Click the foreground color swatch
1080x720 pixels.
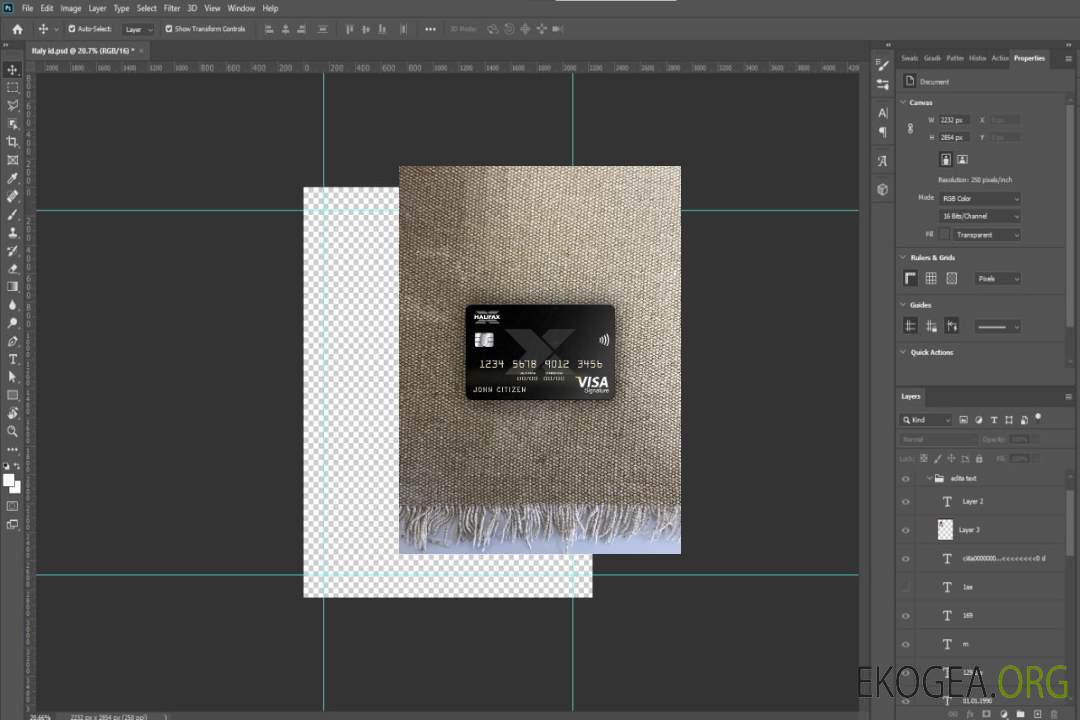[x=9, y=480]
